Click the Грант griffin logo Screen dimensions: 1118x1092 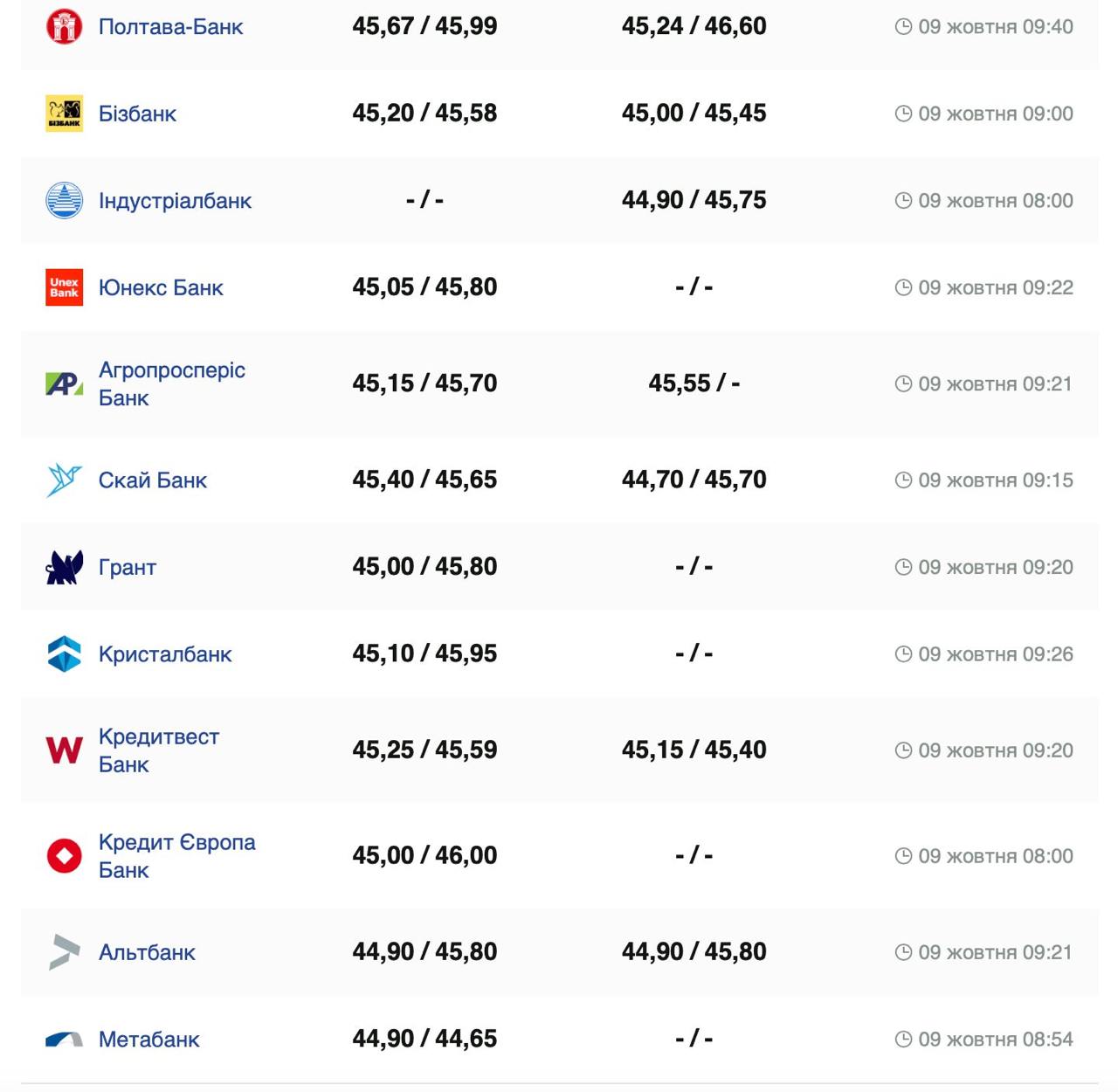click(64, 567)
